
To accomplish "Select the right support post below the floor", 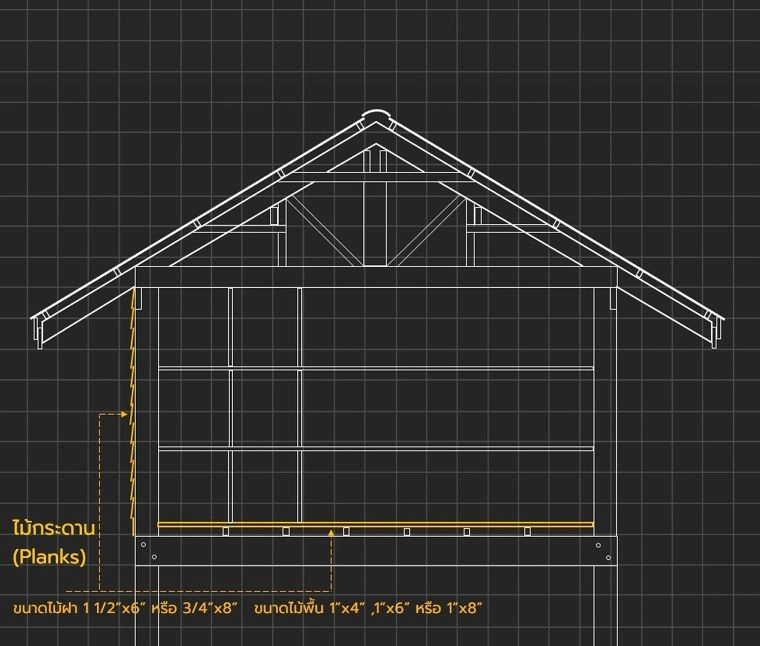I will tap(604, 605).
